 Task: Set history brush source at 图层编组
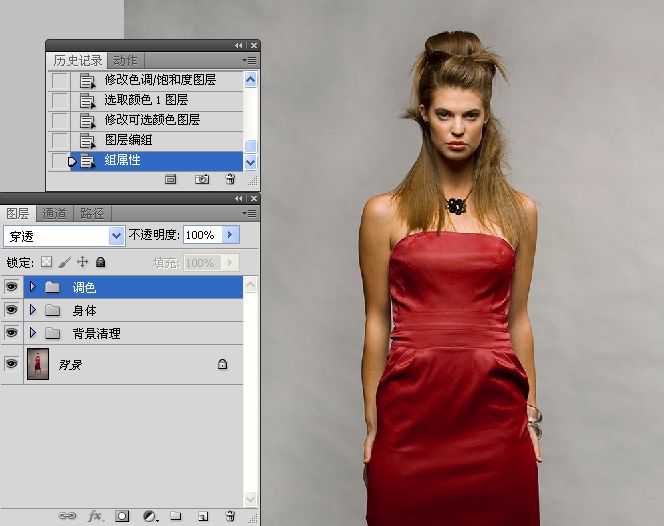point(59,140)
